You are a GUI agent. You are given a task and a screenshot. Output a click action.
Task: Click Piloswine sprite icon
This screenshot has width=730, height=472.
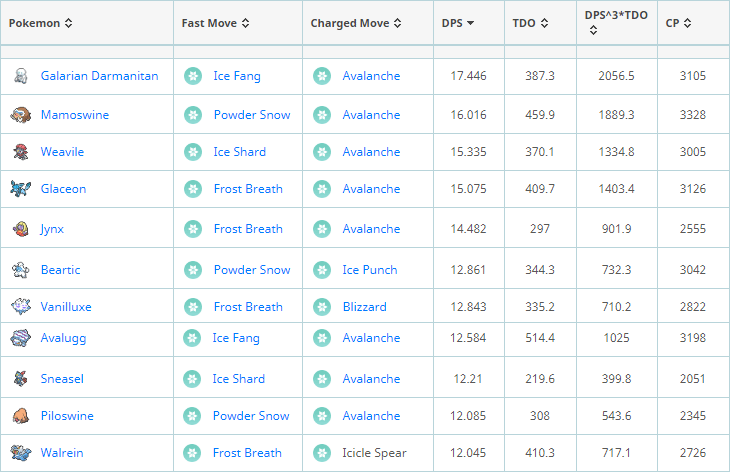coord(20,416)
